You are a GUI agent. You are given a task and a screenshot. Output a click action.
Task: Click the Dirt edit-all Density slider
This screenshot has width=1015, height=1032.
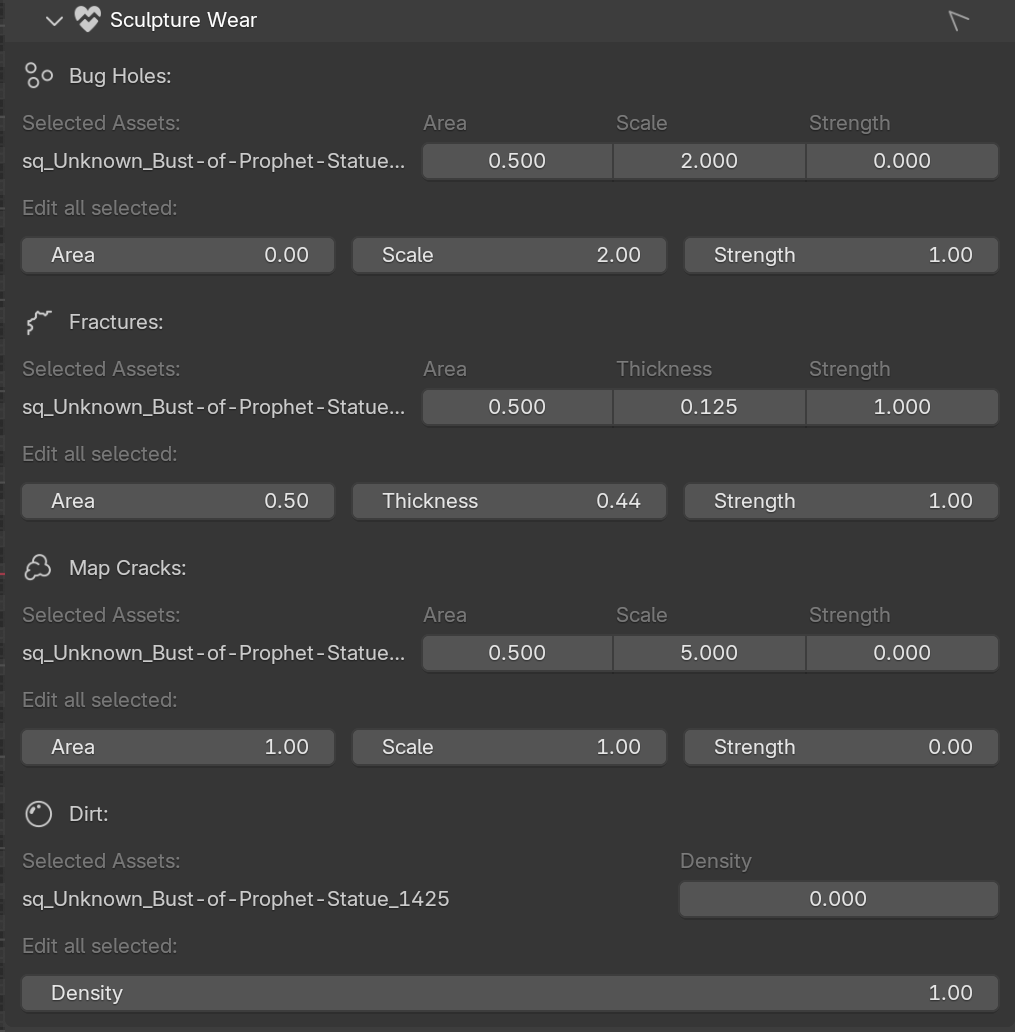[x=510, y=993]
